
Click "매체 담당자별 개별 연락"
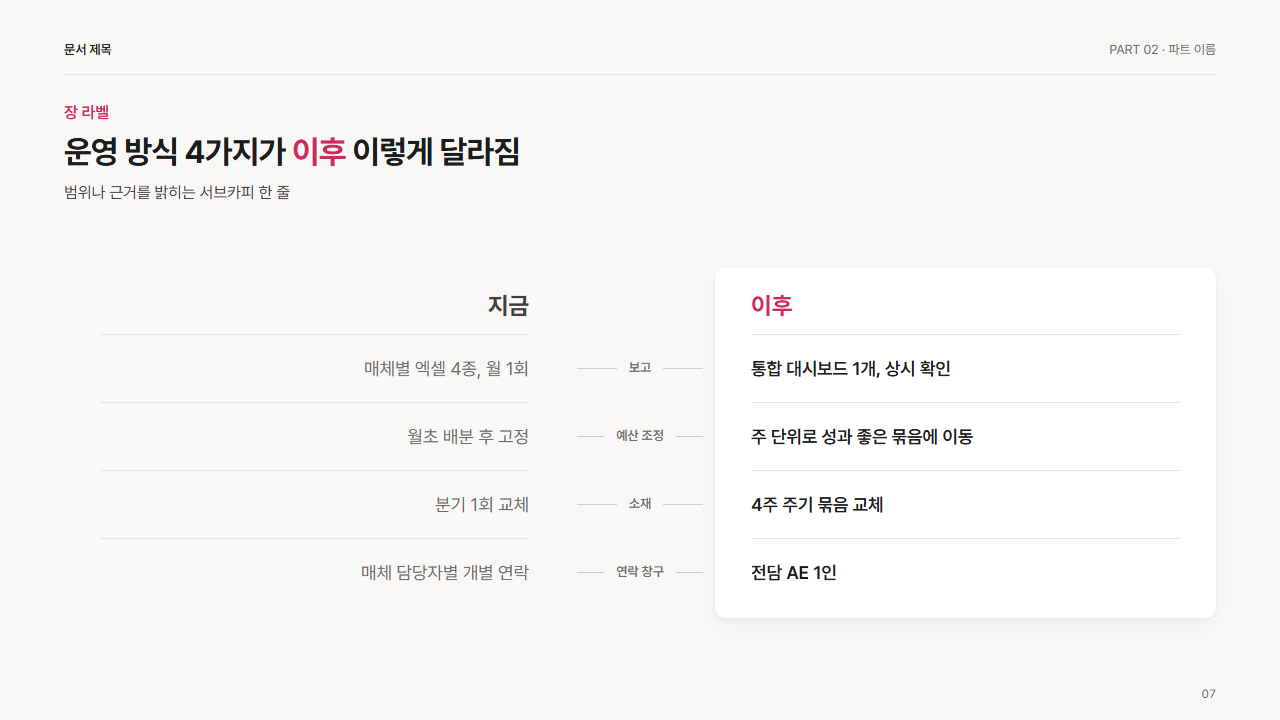coord(445,572)
